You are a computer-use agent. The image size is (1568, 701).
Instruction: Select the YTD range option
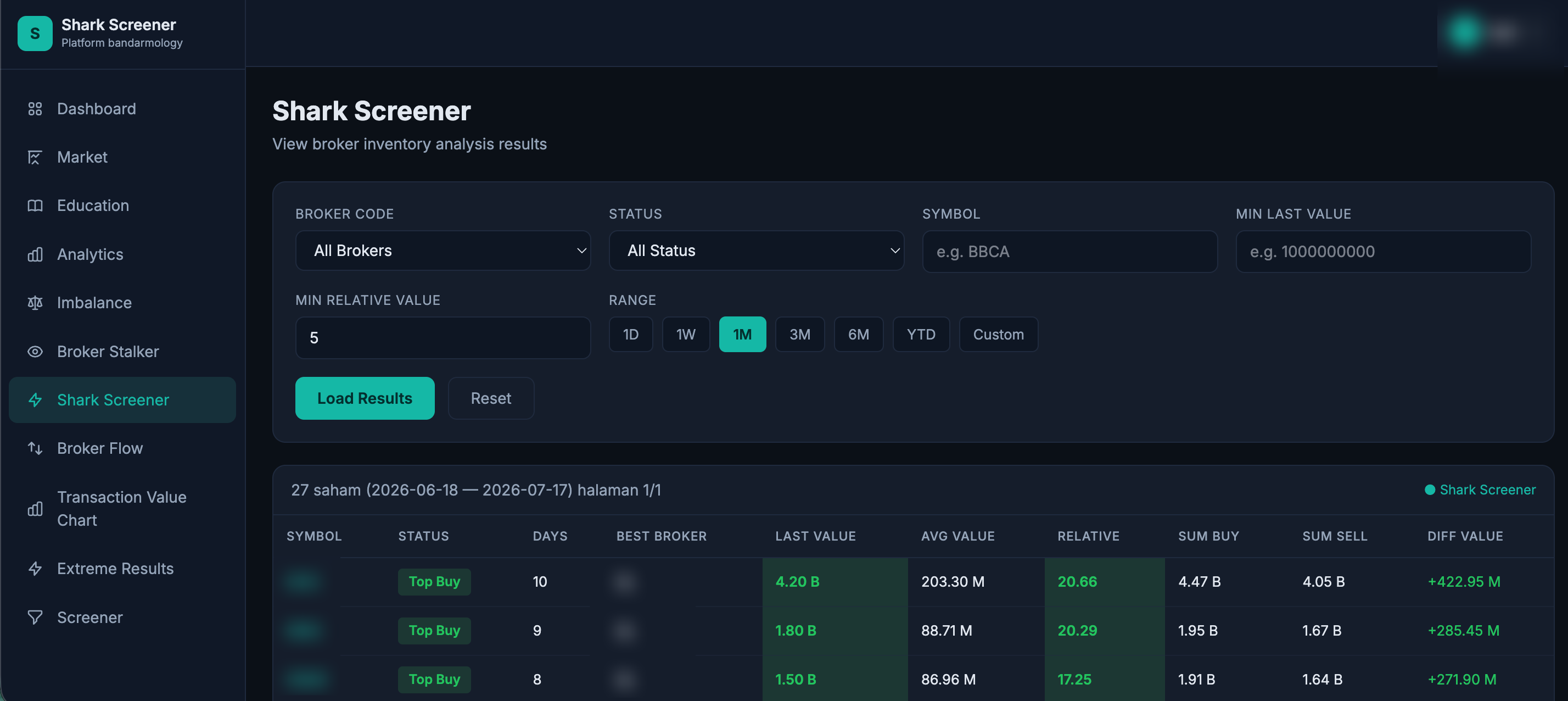pos(921,335)
